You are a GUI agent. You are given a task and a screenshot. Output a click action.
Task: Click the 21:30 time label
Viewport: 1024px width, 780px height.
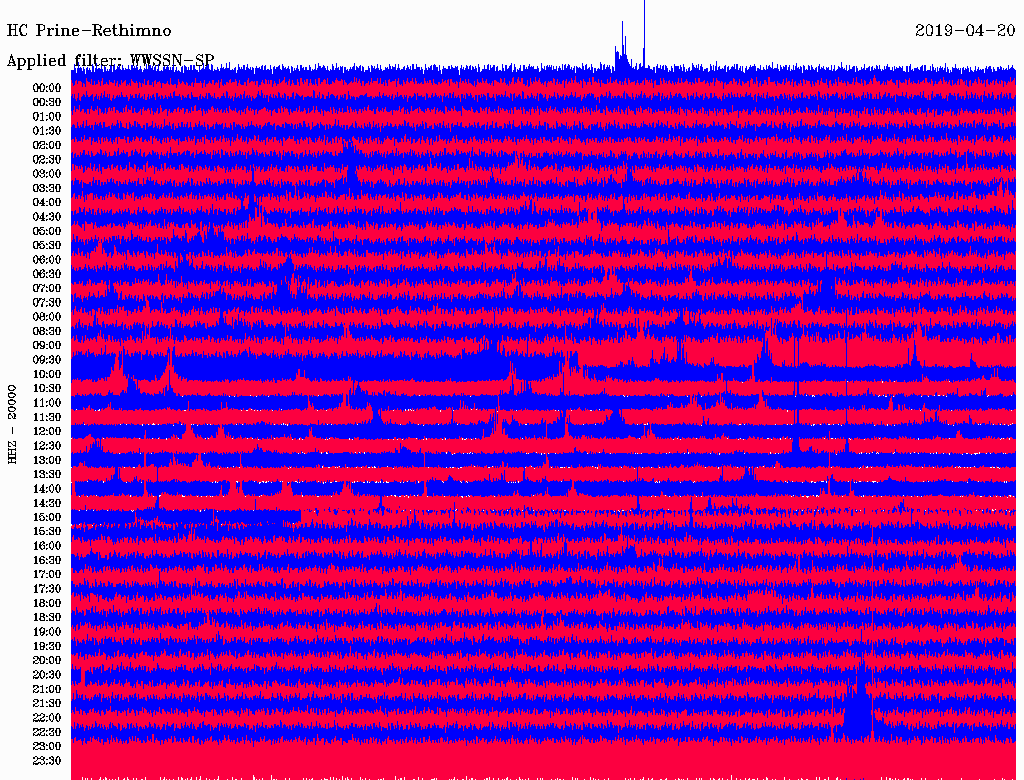click(x=47, y=704)
